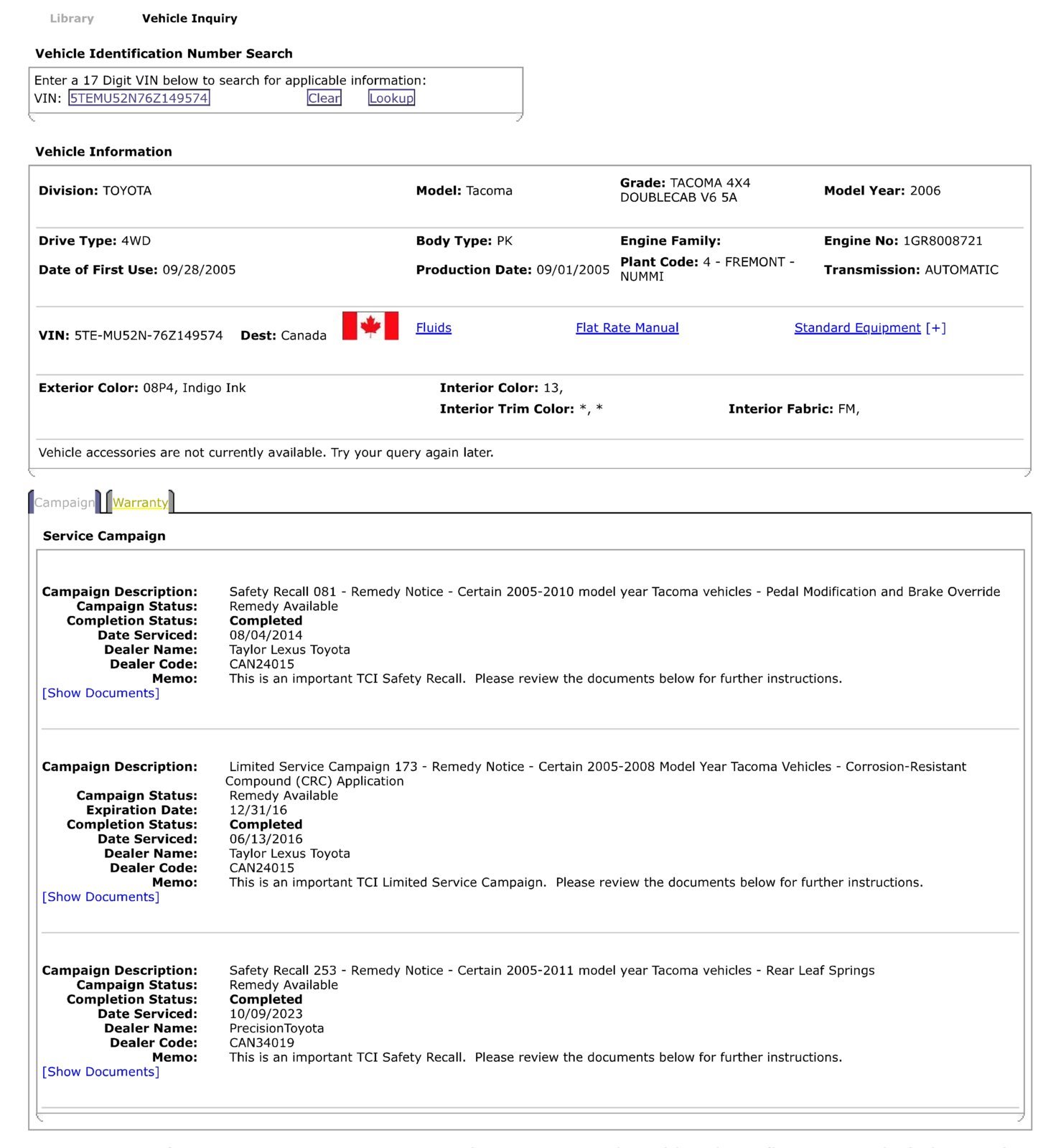Select the Transmission AUTOMATIC value
Image resolution: width=1038 pixels, height=1148 pixels.
click(x=961, y=270)
